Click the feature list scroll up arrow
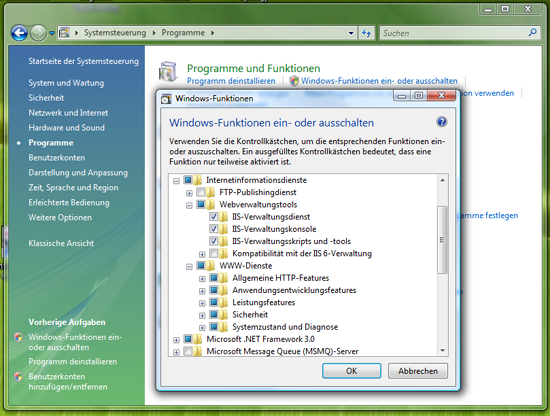This screenshot has width=550, height=416. tap(442, 180)
